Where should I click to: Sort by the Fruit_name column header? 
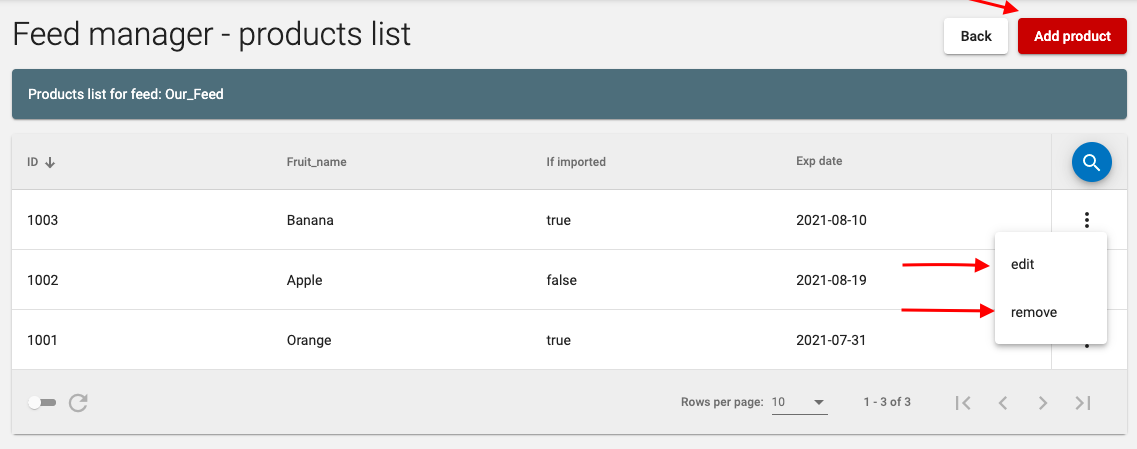tap(316, 162)
